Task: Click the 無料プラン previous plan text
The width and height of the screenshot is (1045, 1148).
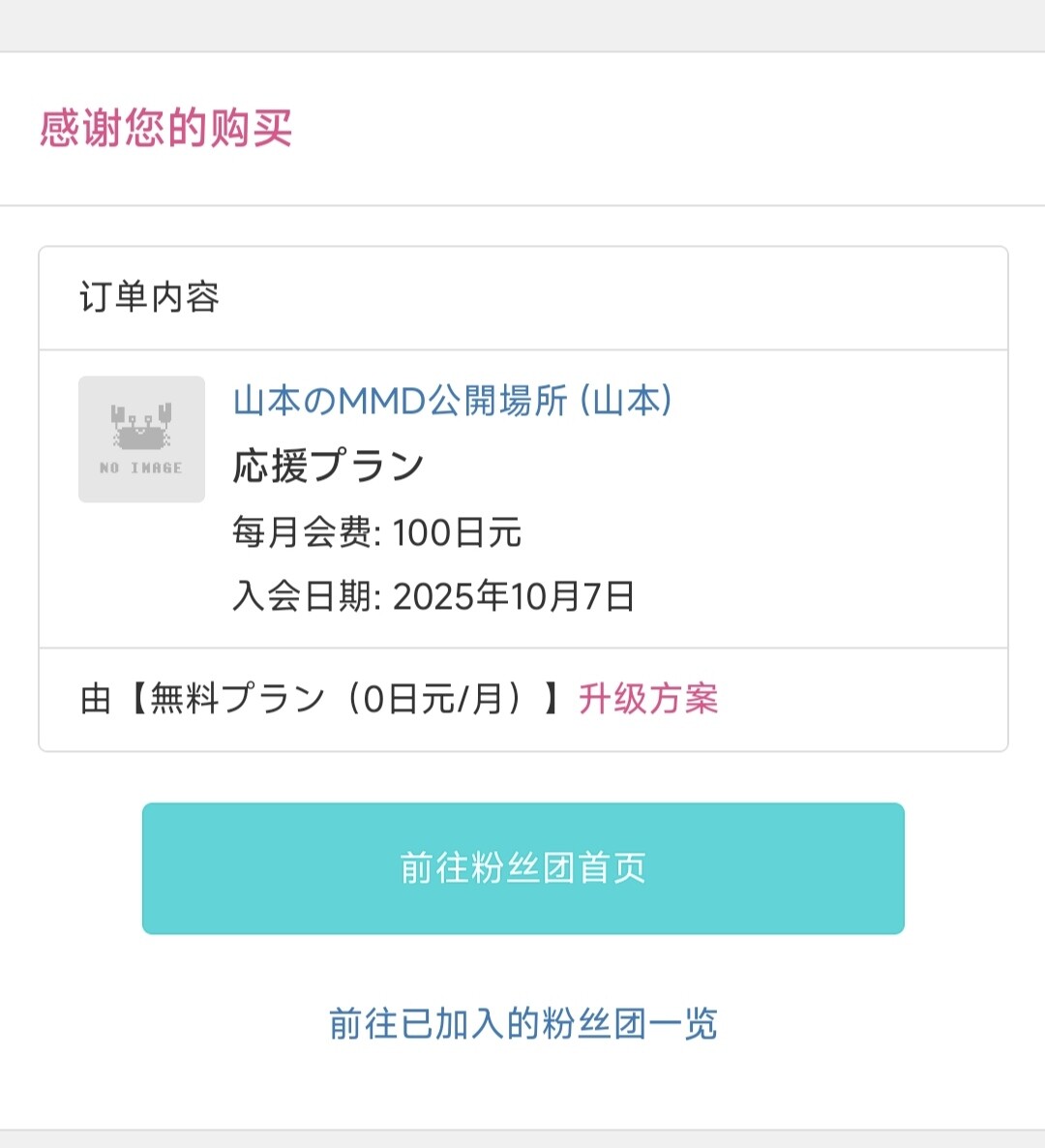Action: 237,698
